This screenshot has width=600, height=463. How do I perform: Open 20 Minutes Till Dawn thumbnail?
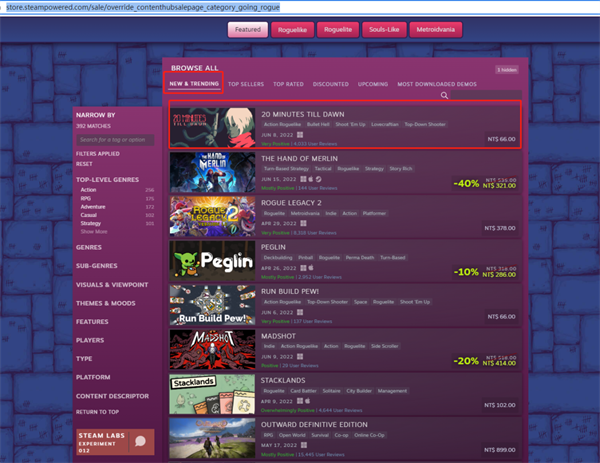pyautogui.click(x=212, y=128)
